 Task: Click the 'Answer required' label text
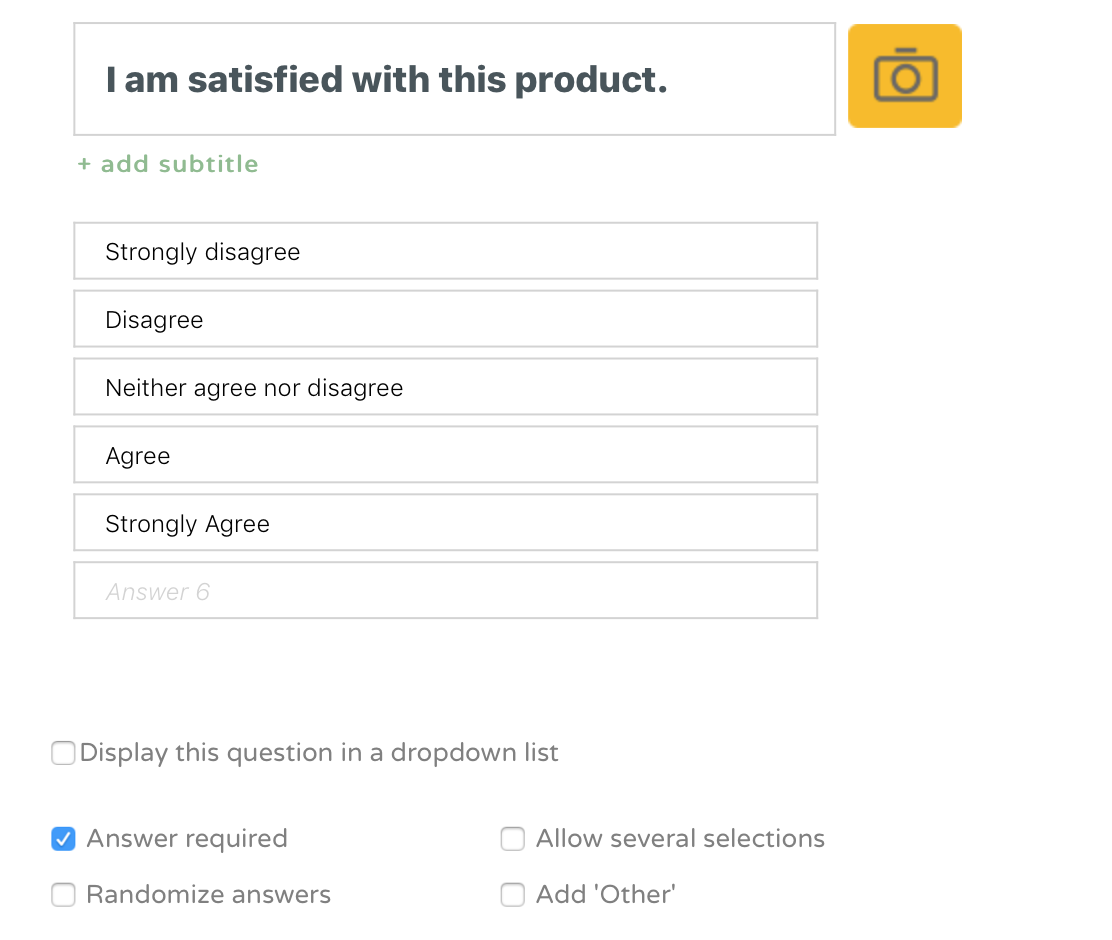coord(186,839)
